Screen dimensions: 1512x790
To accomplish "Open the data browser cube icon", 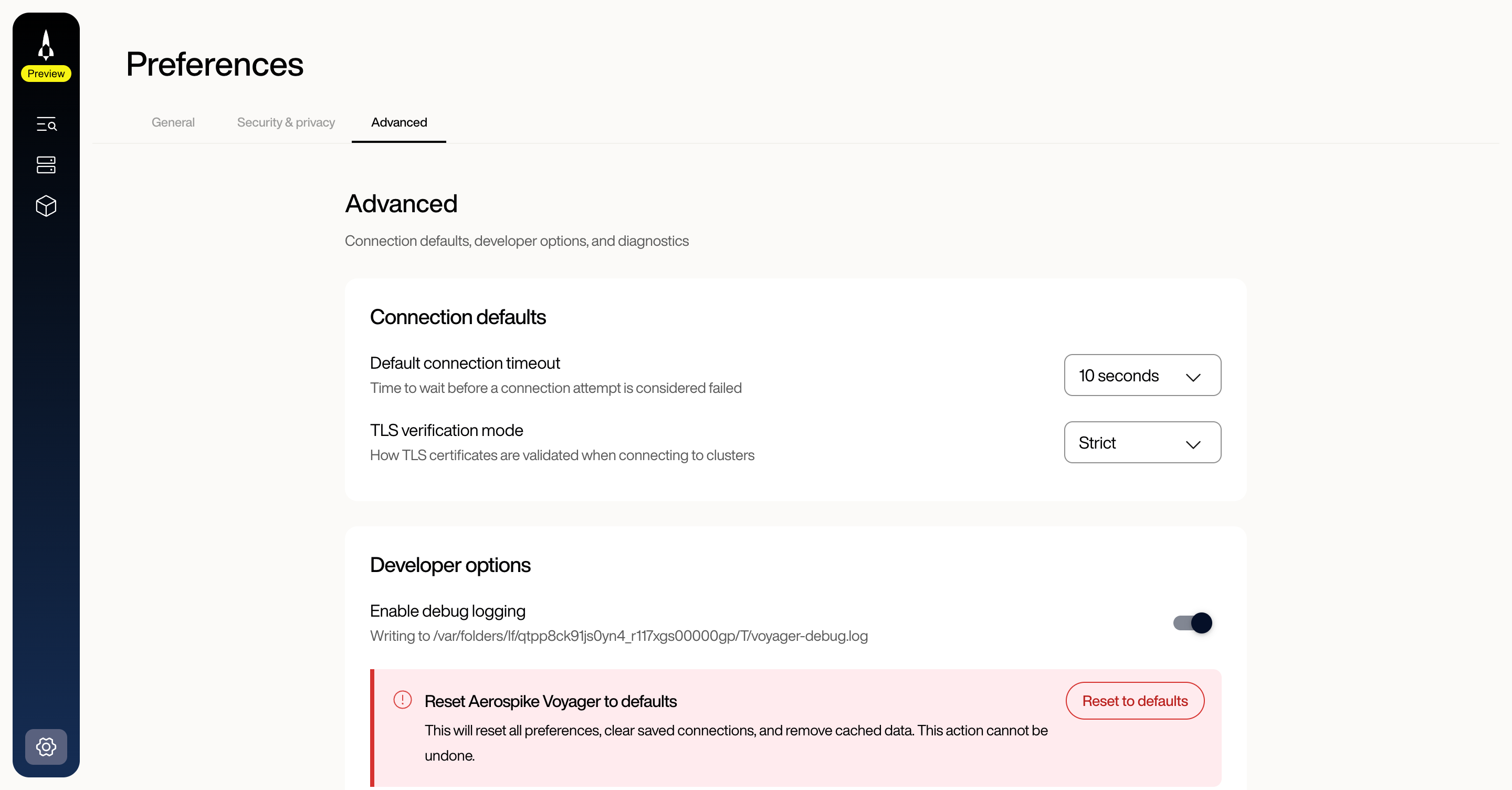I will pos(46,206).
